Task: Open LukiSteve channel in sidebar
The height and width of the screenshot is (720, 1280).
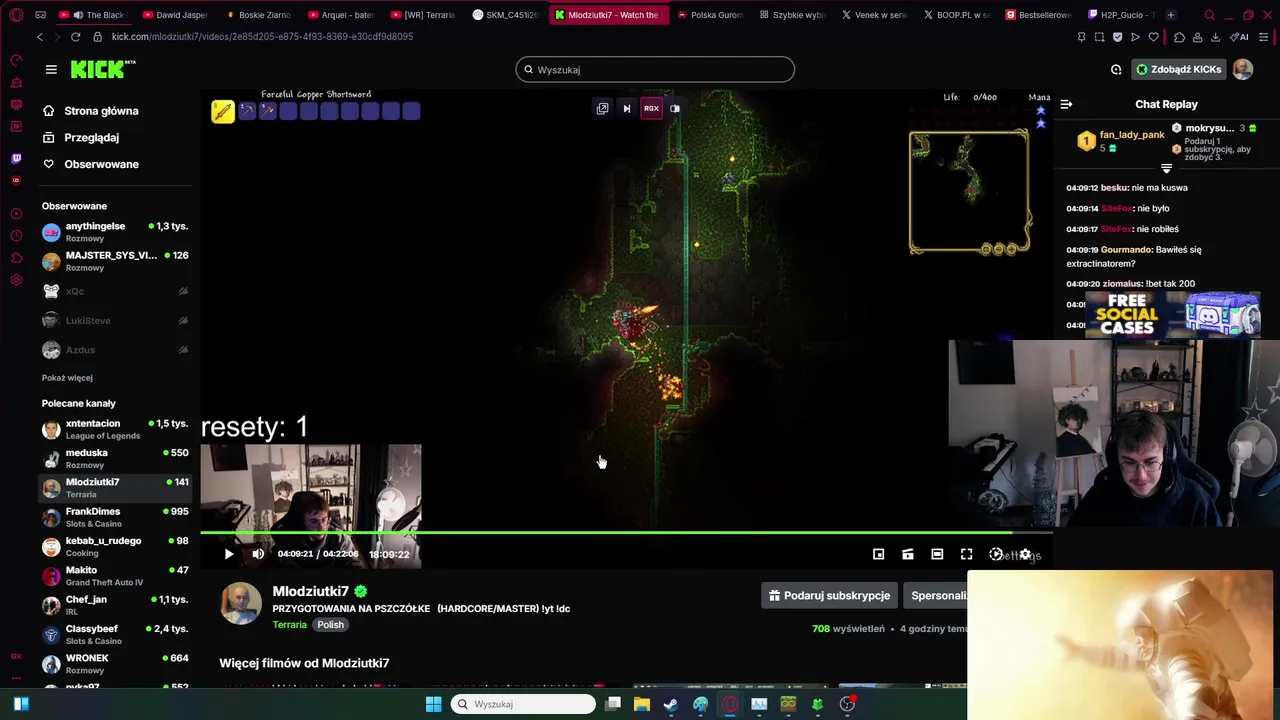Action: click(115, 320)
